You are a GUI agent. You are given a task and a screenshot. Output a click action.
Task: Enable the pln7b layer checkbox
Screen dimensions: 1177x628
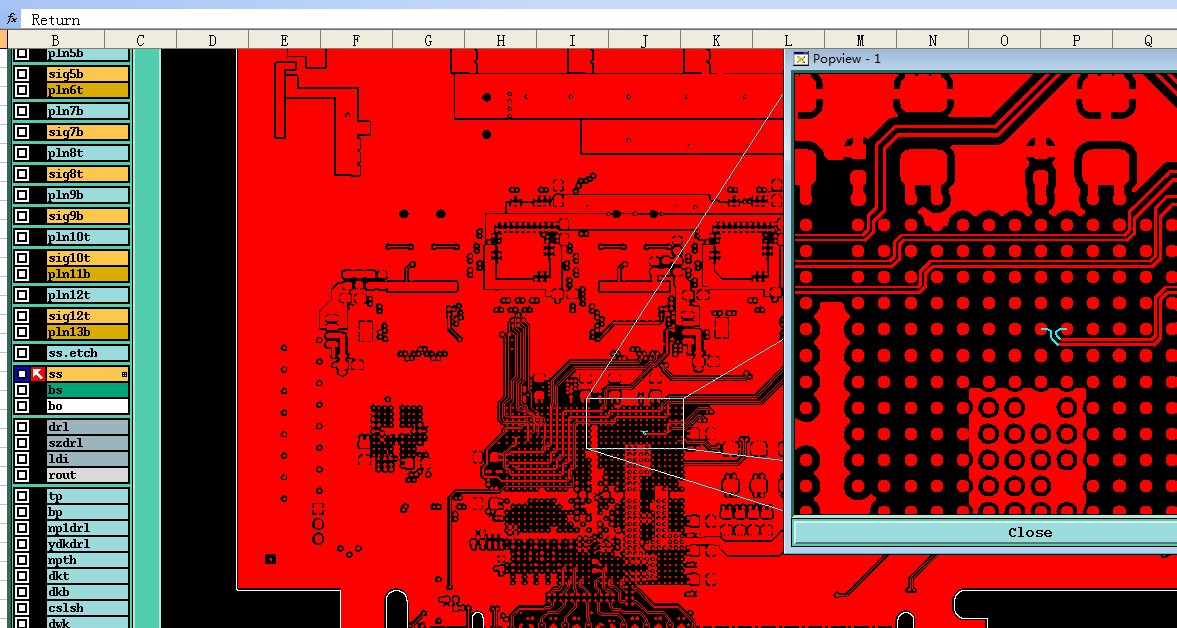click(23, 111)
